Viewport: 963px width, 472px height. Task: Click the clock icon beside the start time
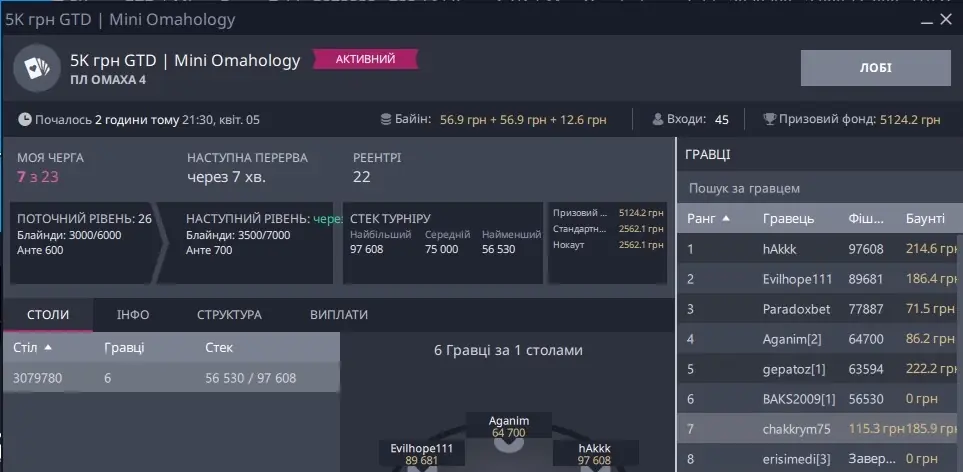25,120
